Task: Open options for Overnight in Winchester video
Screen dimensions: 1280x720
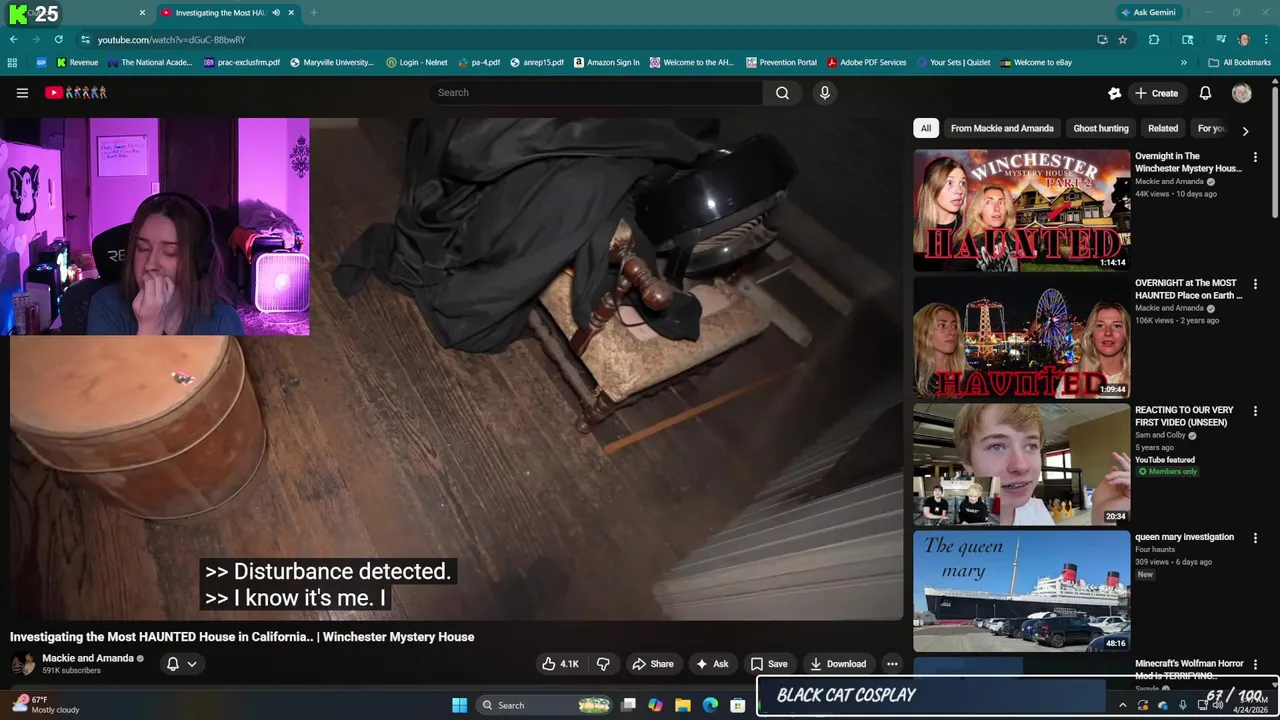Action: 1255,157
